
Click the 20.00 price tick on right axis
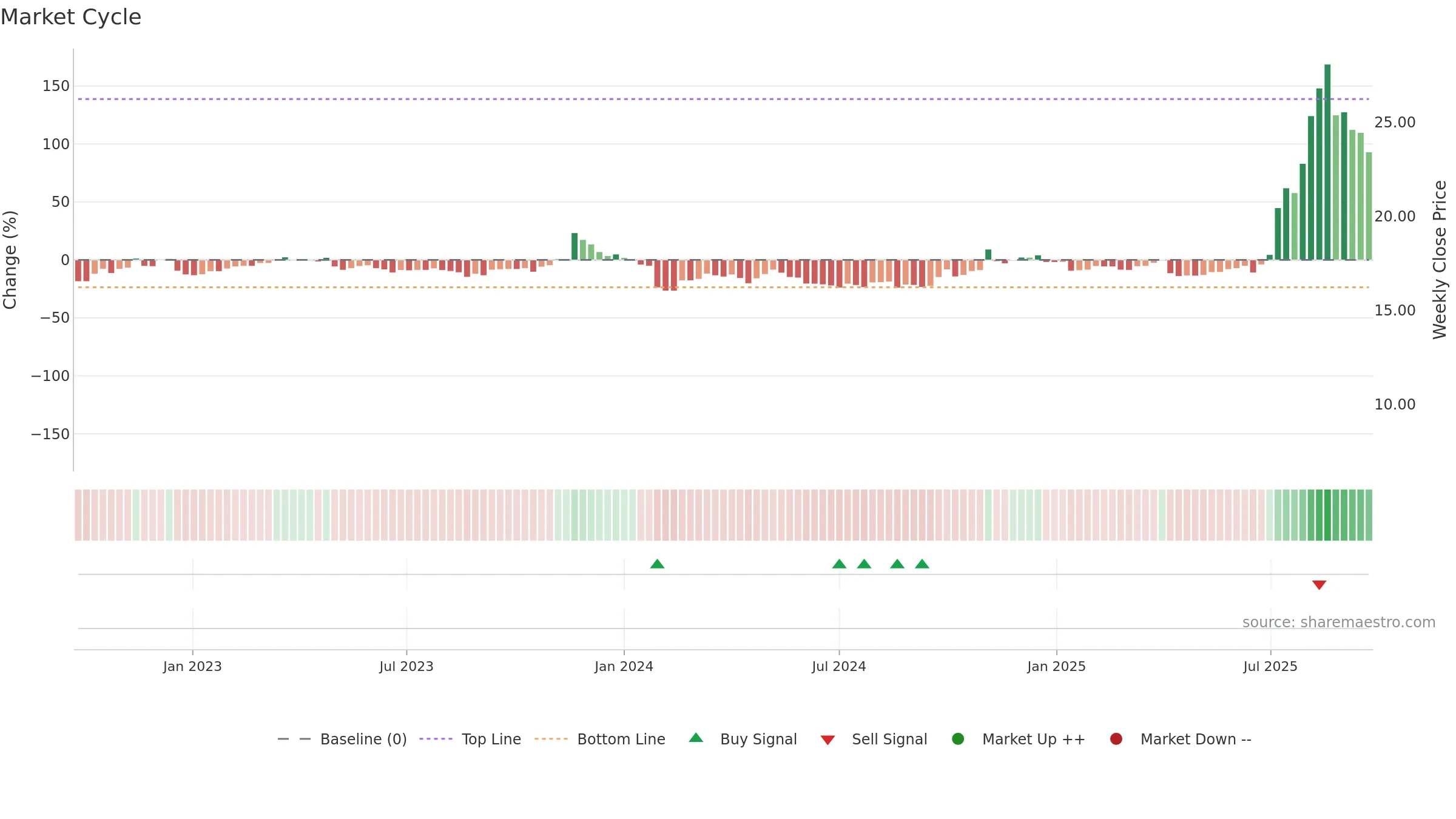coord(1395,217)
